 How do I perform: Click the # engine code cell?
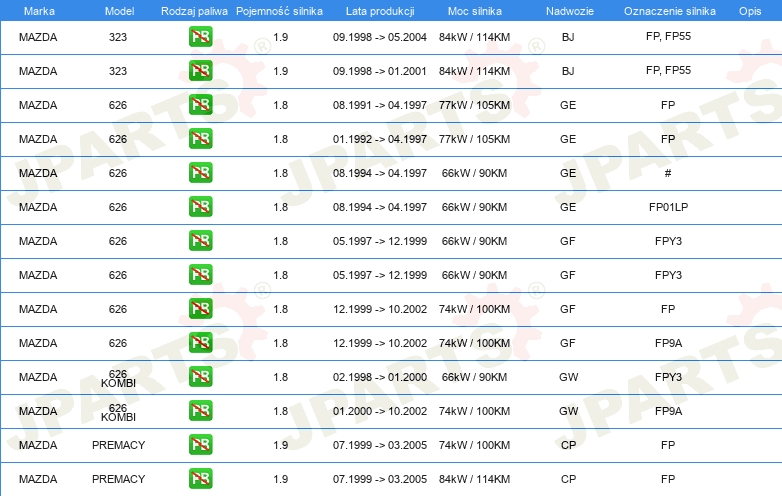point(668,173)
